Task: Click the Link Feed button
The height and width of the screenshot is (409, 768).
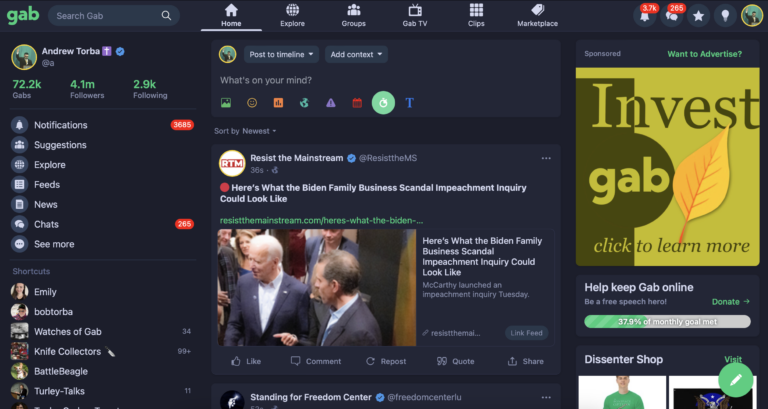Action: [x=526, y=333]
